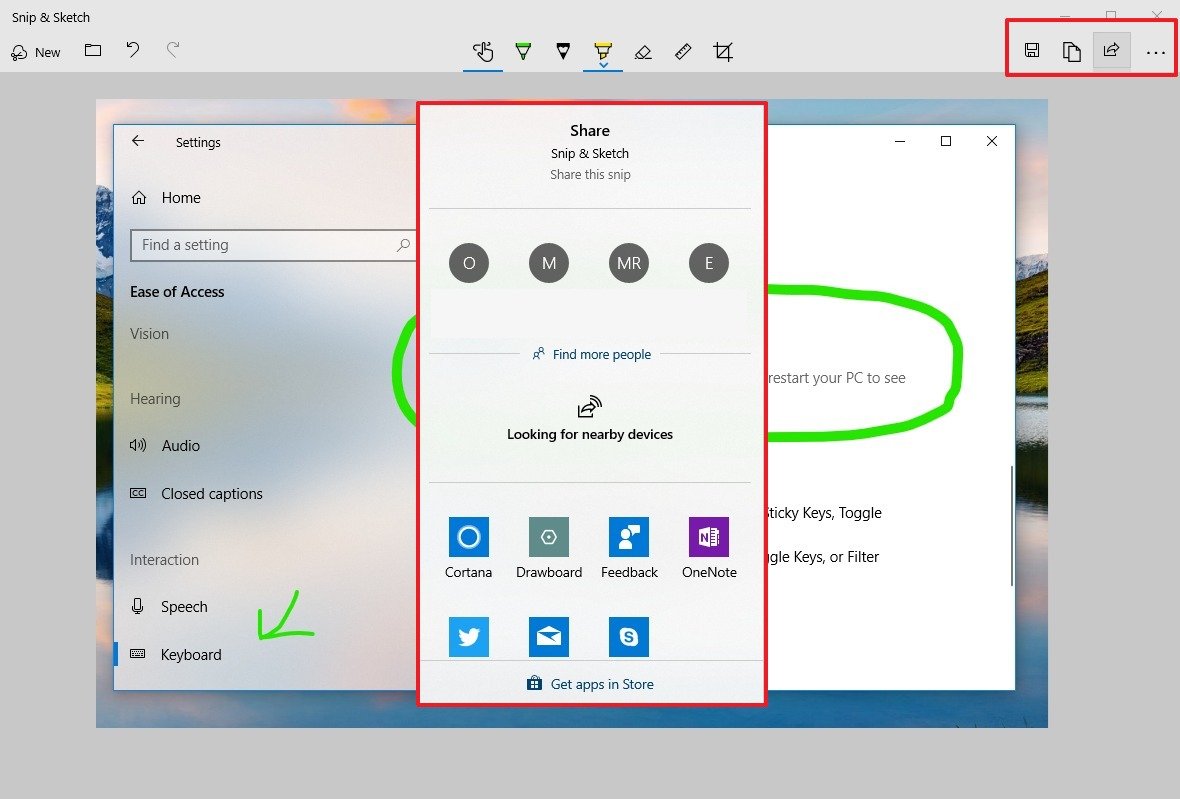Select Speech in Settings sidebar
This screenshot has width=1180, height=799.
[169, 606]
